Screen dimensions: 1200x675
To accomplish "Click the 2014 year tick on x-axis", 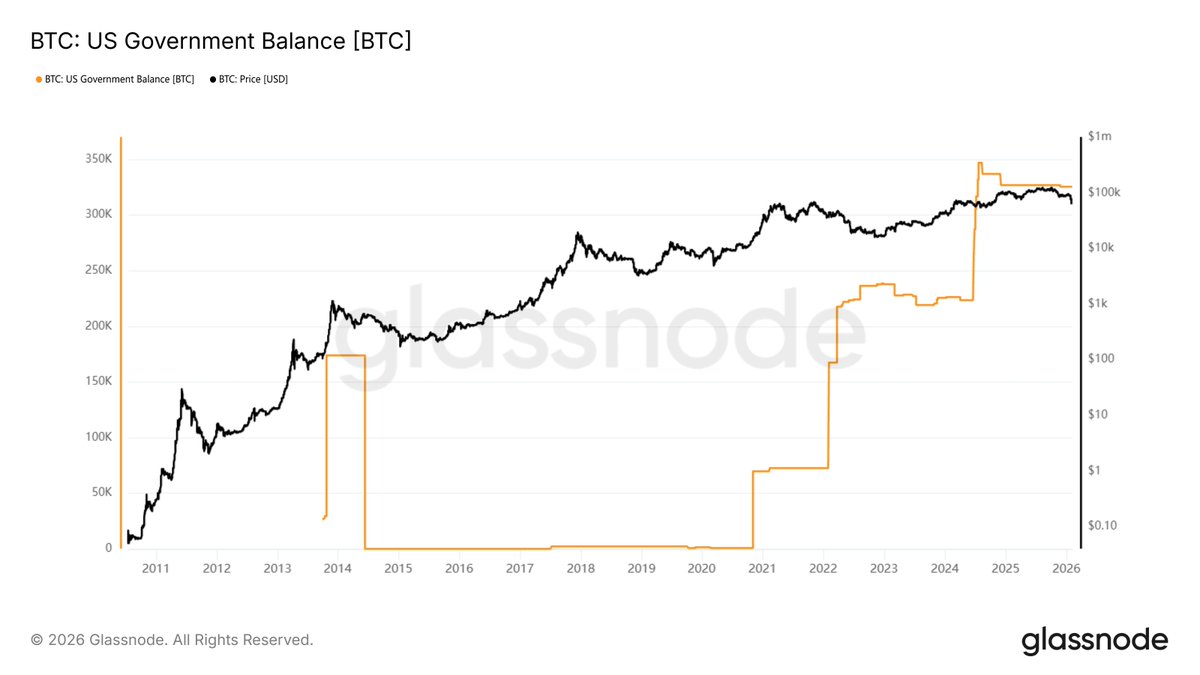I will (337, 568).
